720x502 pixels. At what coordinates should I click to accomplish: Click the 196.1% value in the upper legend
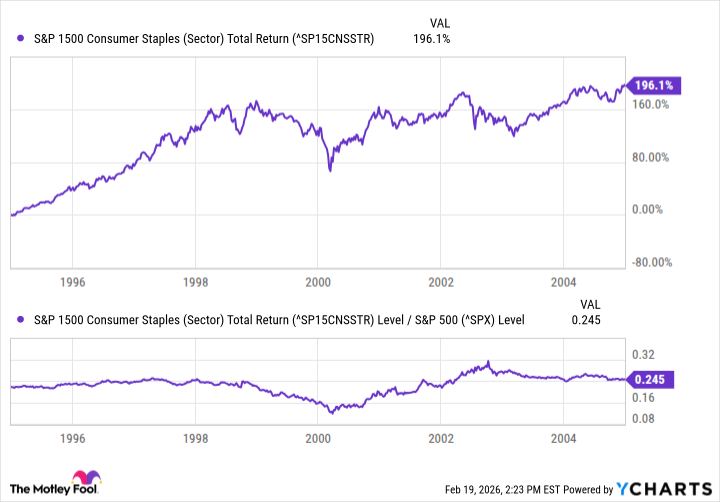point(432,39)
